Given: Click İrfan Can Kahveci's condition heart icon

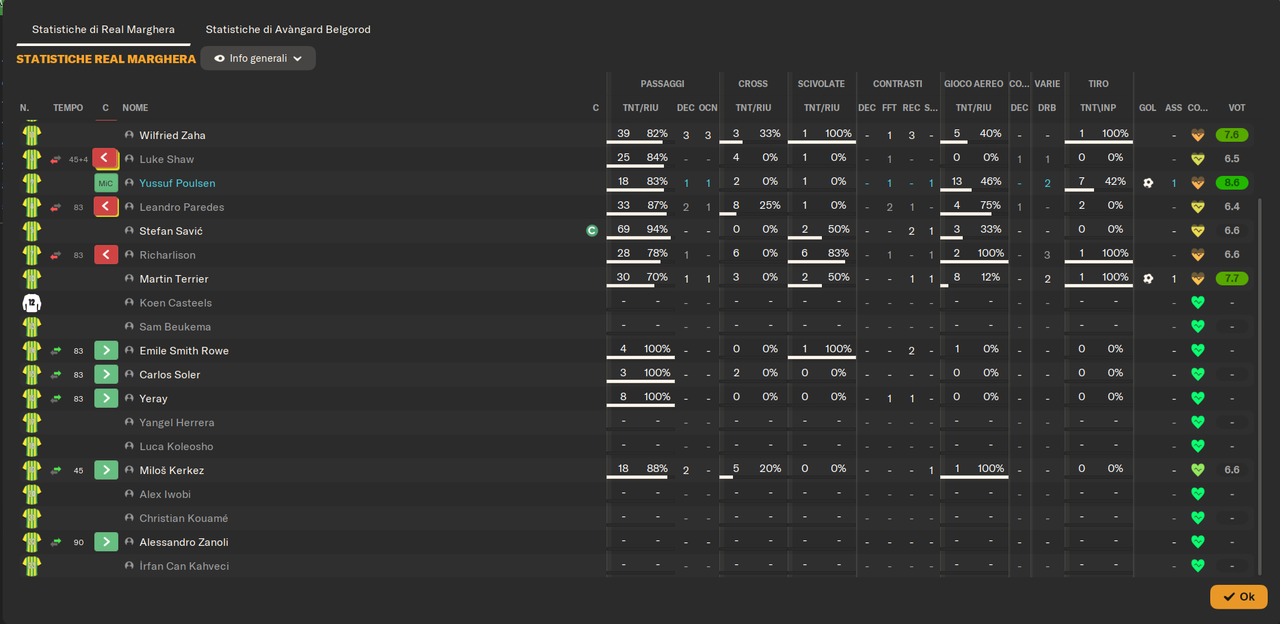Looking at the screenshot, I should click(x=1198, y=567).
